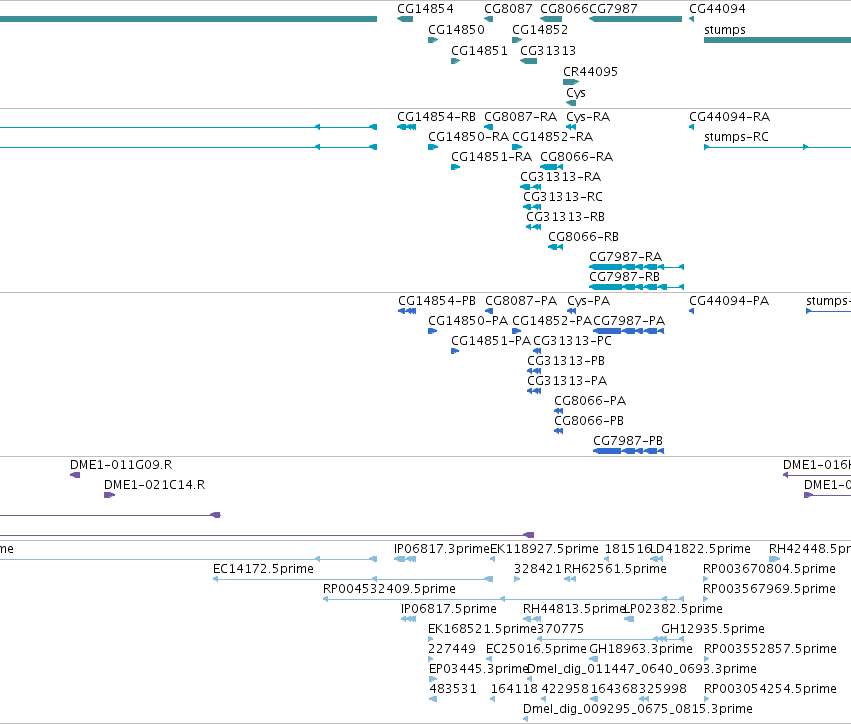The width and height of the screenshot is (851, 724).
Task: Select the CG31313-RC transcript label
Action: [x=563, y=197]
